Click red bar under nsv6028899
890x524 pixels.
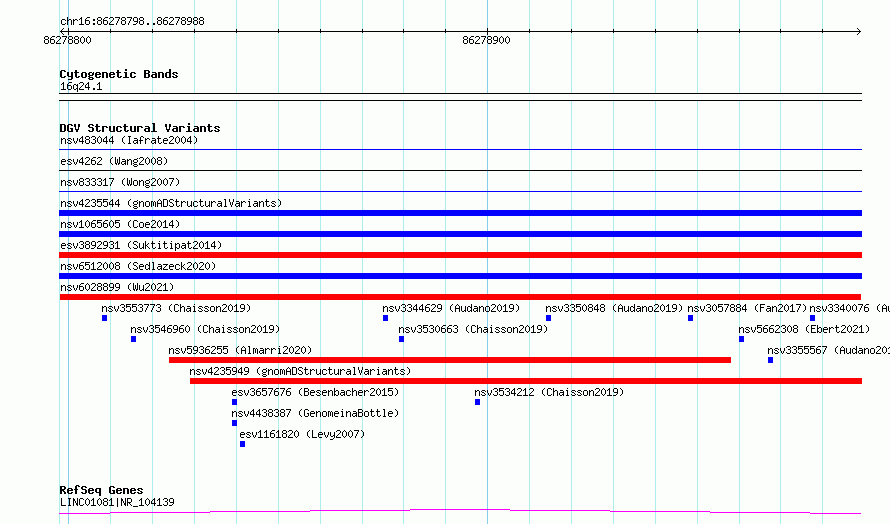[460, 297]
